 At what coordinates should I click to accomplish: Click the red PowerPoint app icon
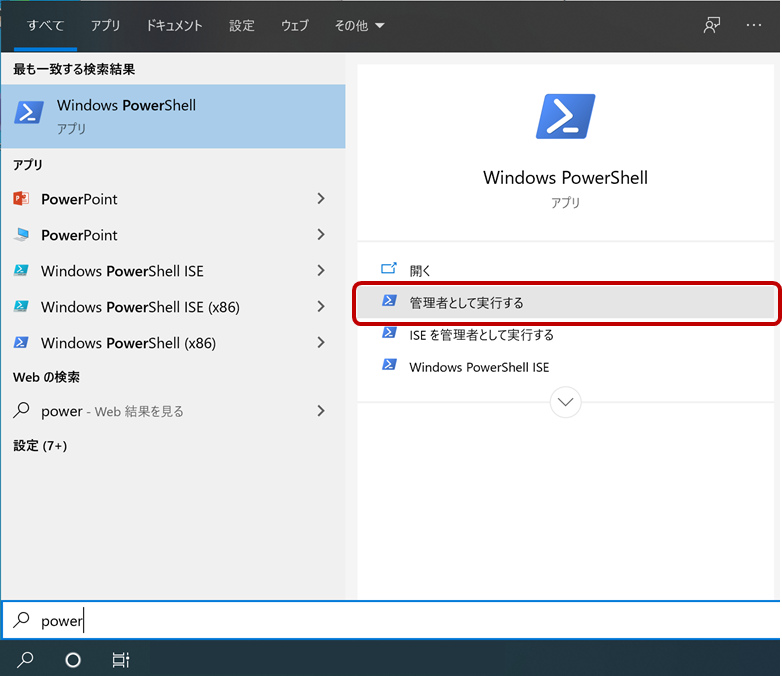pyautogui.click(x=21, y=199)
